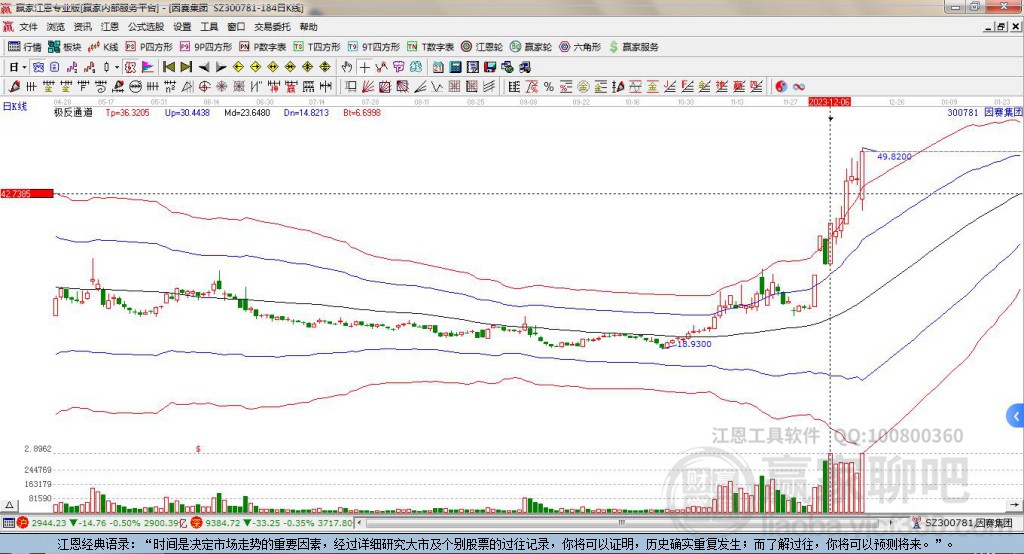
Task: Click the 49.8200 high price label
Action: point(894,157)
